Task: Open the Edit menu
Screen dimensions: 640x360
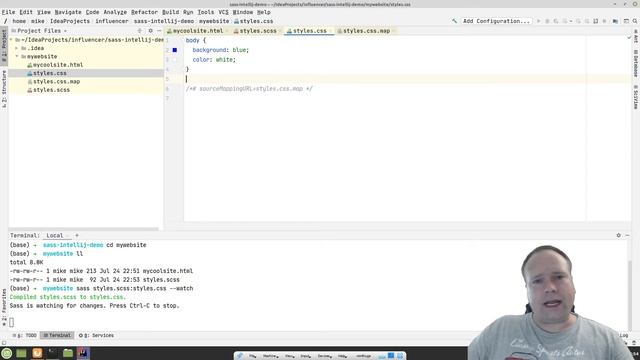Action: coord(26,12)
